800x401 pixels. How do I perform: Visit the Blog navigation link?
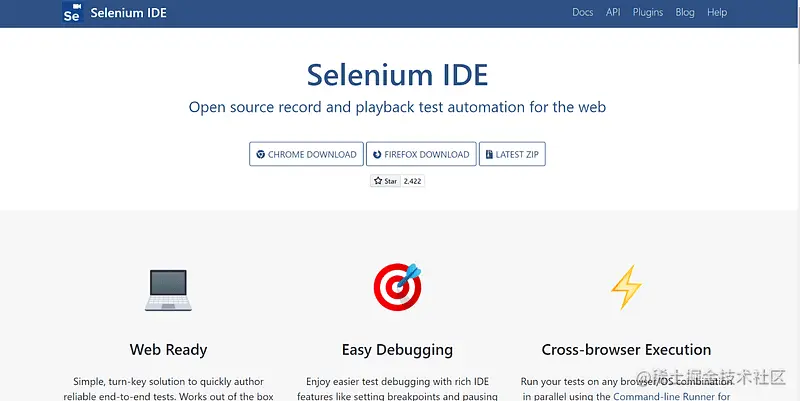tap(685, 12)
